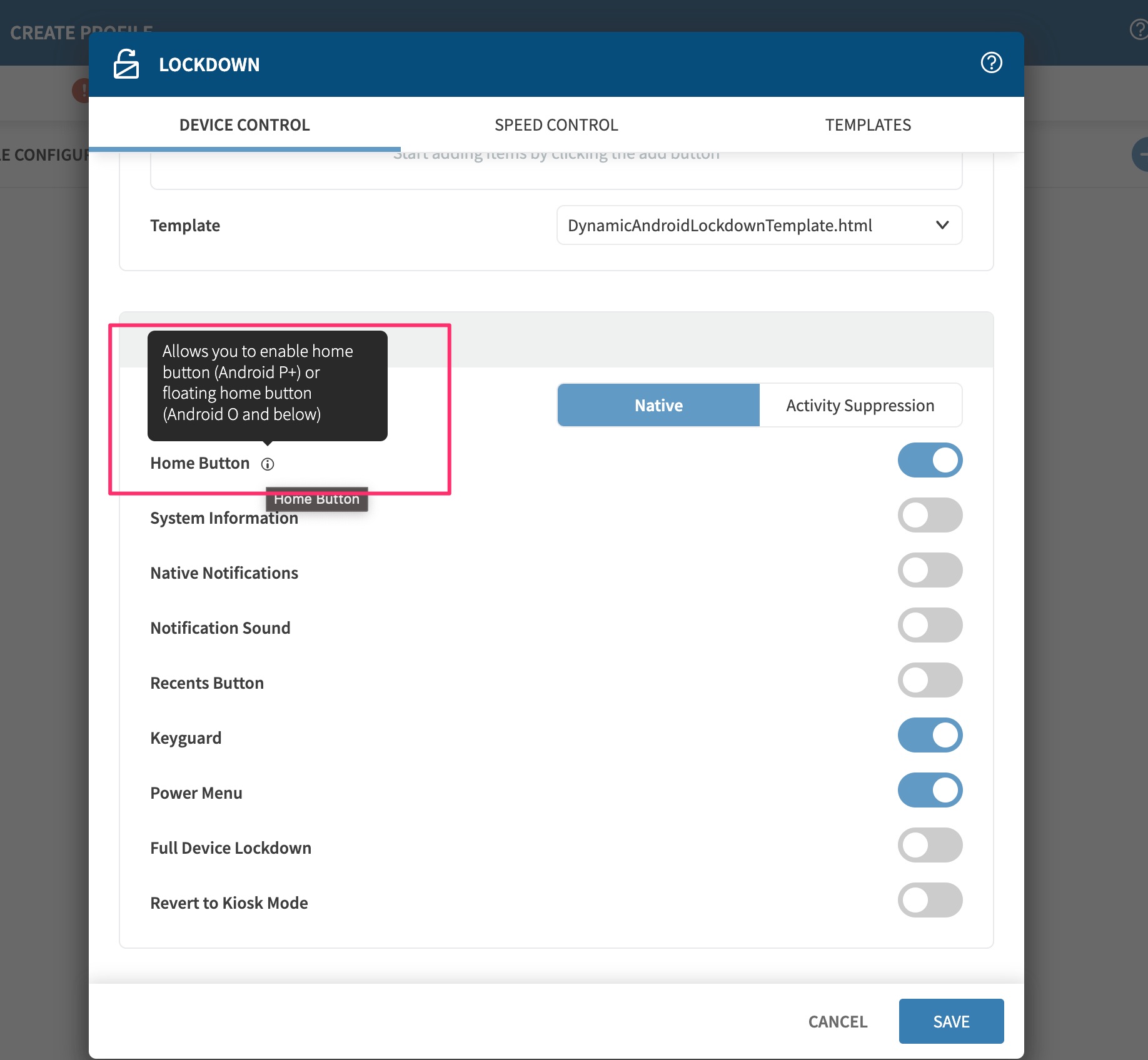Enable the System Information toggle
This screenshot has width=1148, height=1060.
click(x=929, y=516)
